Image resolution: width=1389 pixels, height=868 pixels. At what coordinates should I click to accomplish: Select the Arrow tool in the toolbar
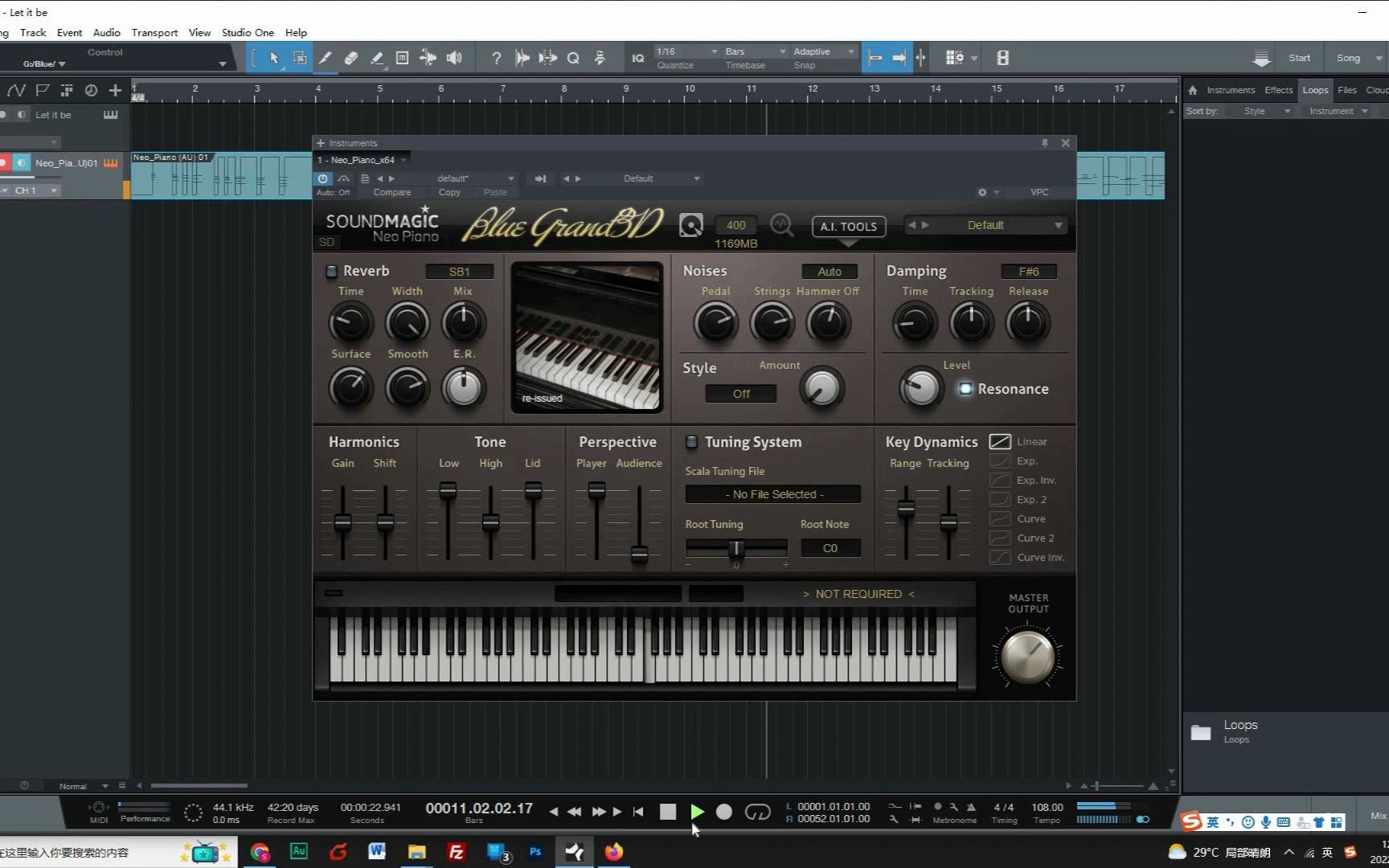coord(274,58)
